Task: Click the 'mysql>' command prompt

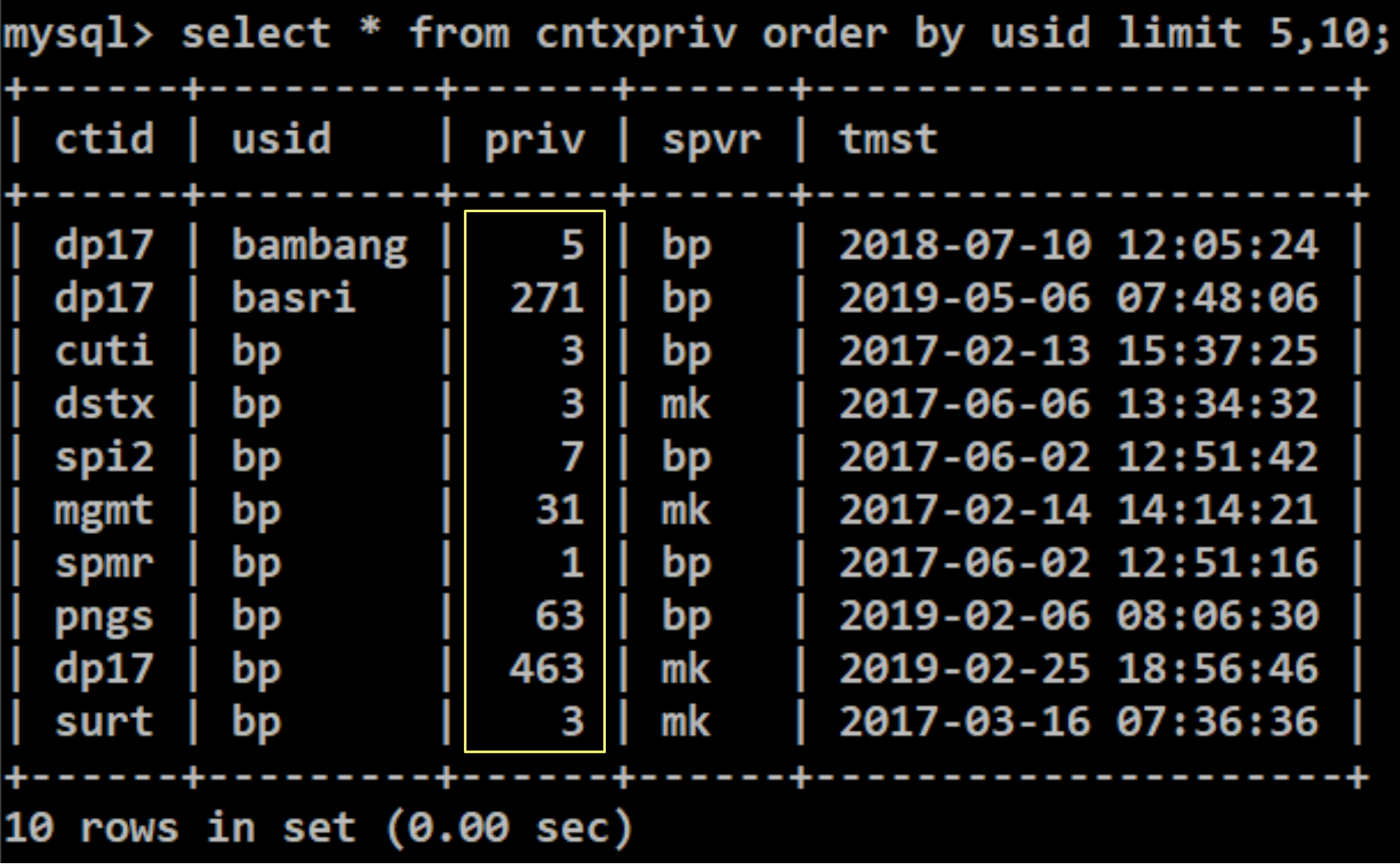Action: coord(77,34)
